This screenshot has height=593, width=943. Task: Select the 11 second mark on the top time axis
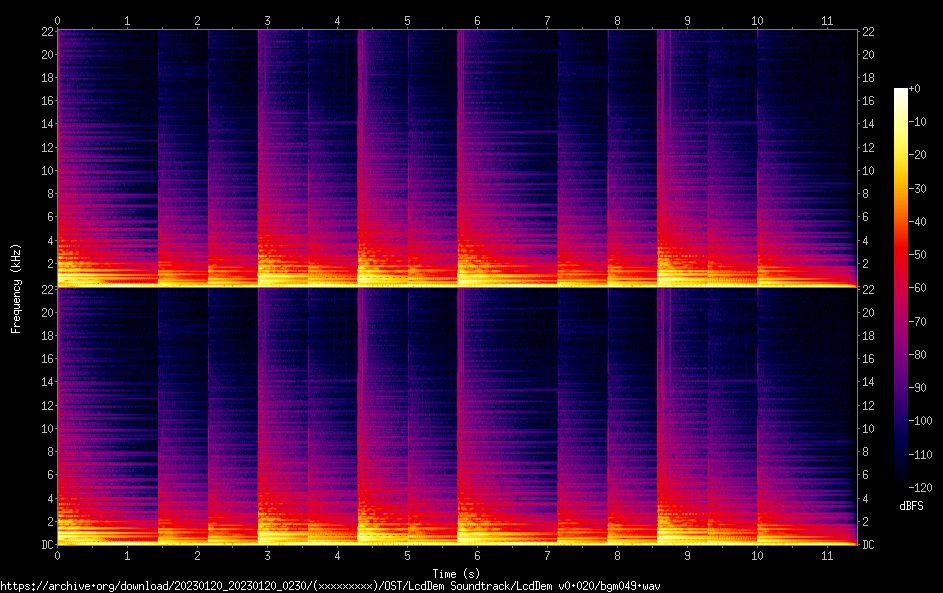(x=827, y=20)
